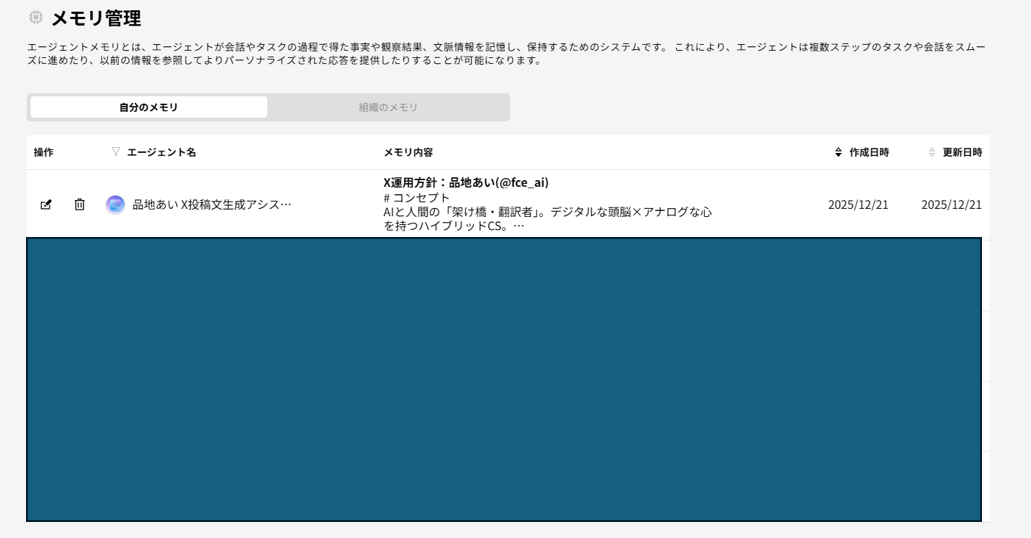This screenshot has width=1031, height=538.
Task: Switch to the 自分のメモリ tab
Action: [149, 107]
